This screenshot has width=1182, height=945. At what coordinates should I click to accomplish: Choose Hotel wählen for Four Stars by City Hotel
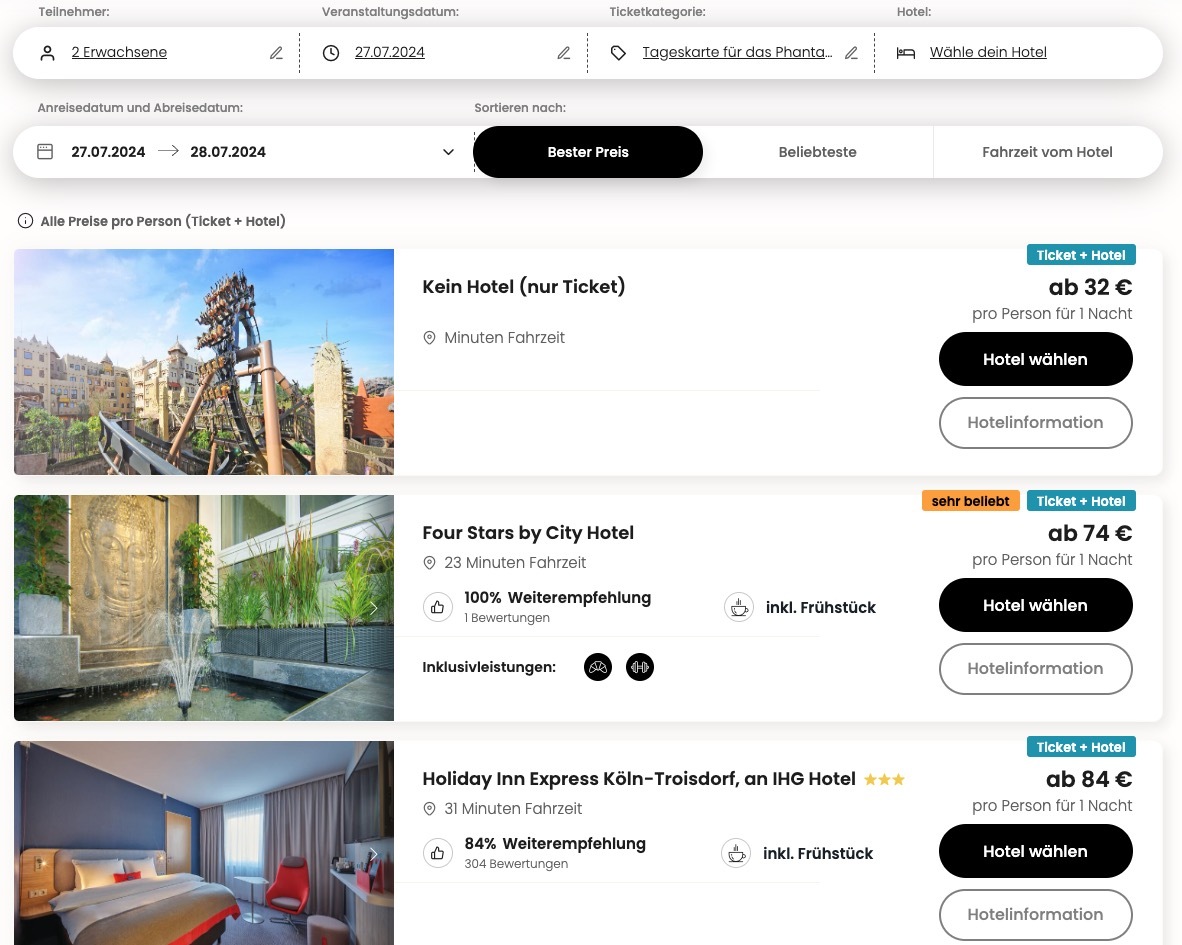pyautogui.click(x=1035, y=605)
